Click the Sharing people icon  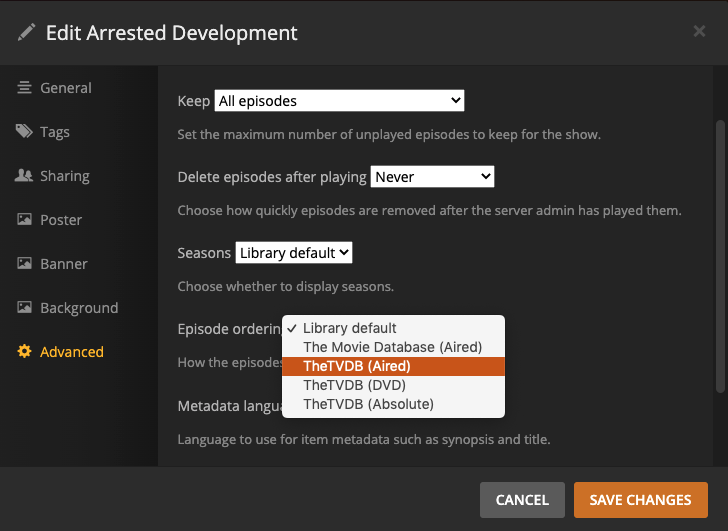[x=24, y=176]
